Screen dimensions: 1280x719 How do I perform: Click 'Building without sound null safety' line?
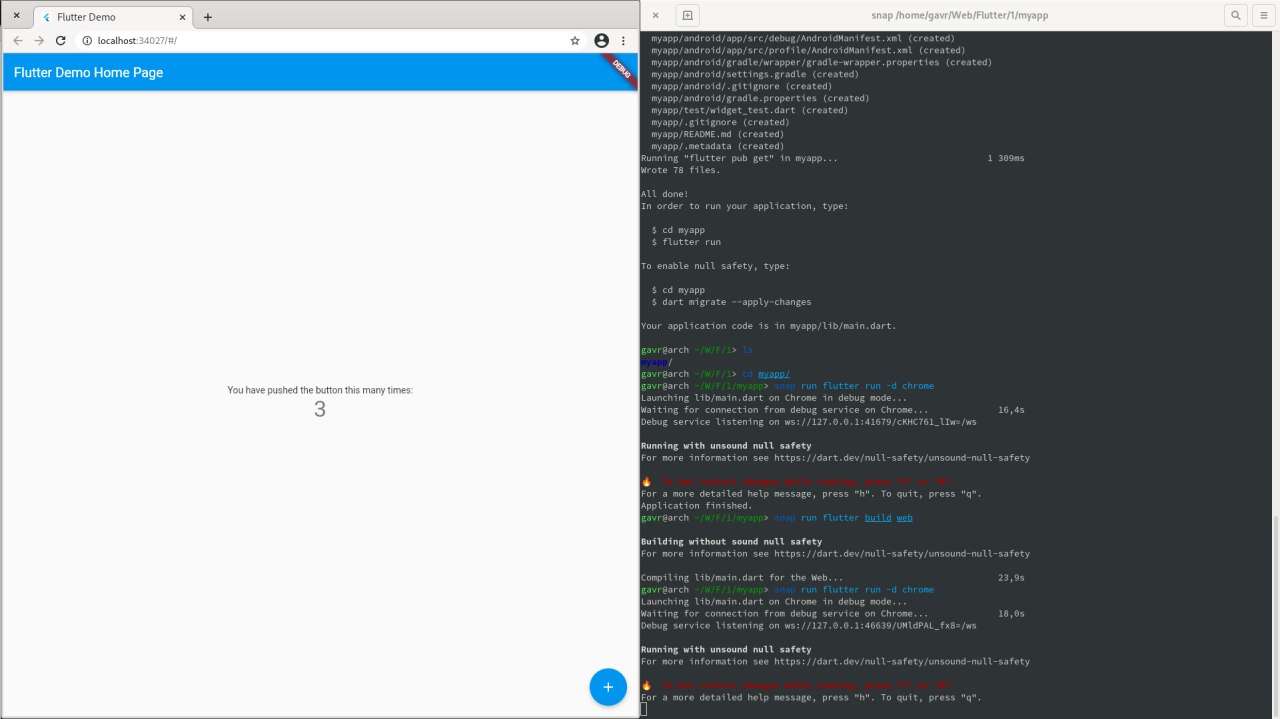[x=731, y=542]
